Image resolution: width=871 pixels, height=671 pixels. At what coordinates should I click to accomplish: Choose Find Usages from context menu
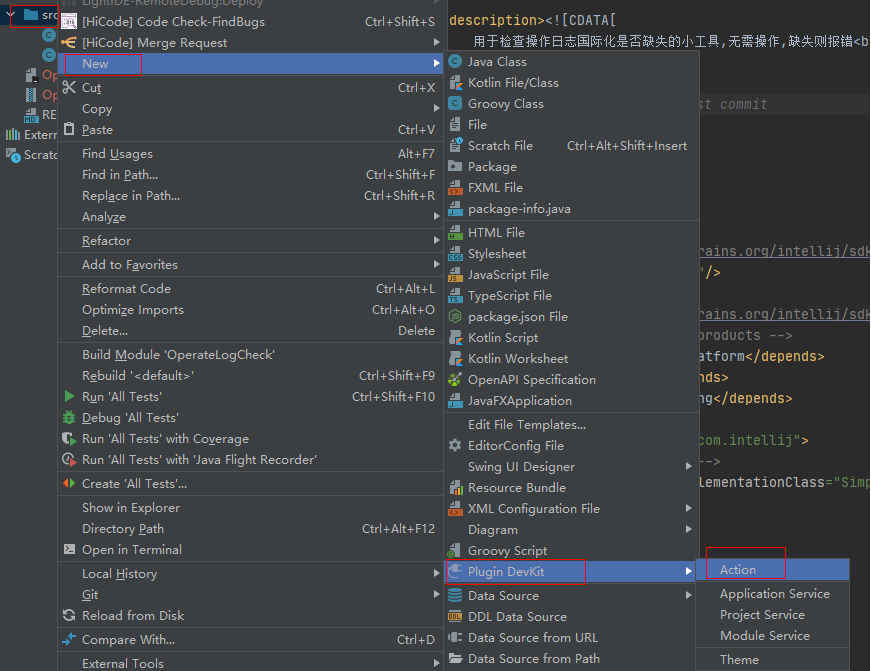click(117, 154)
